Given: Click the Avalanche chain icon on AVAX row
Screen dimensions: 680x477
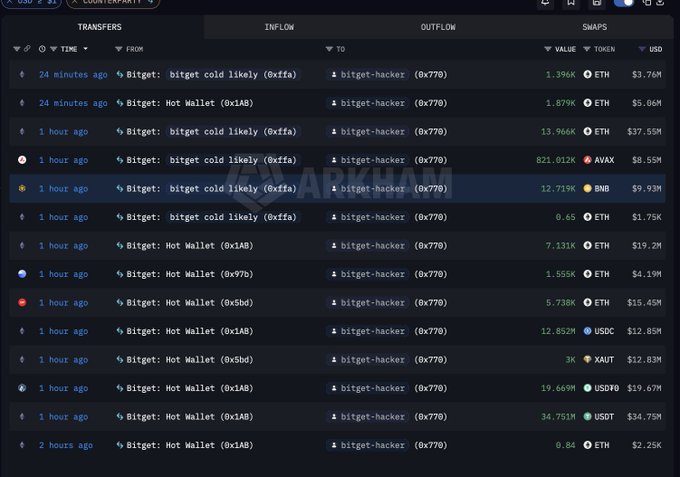Looking at the screenshot, I should 22,160.
